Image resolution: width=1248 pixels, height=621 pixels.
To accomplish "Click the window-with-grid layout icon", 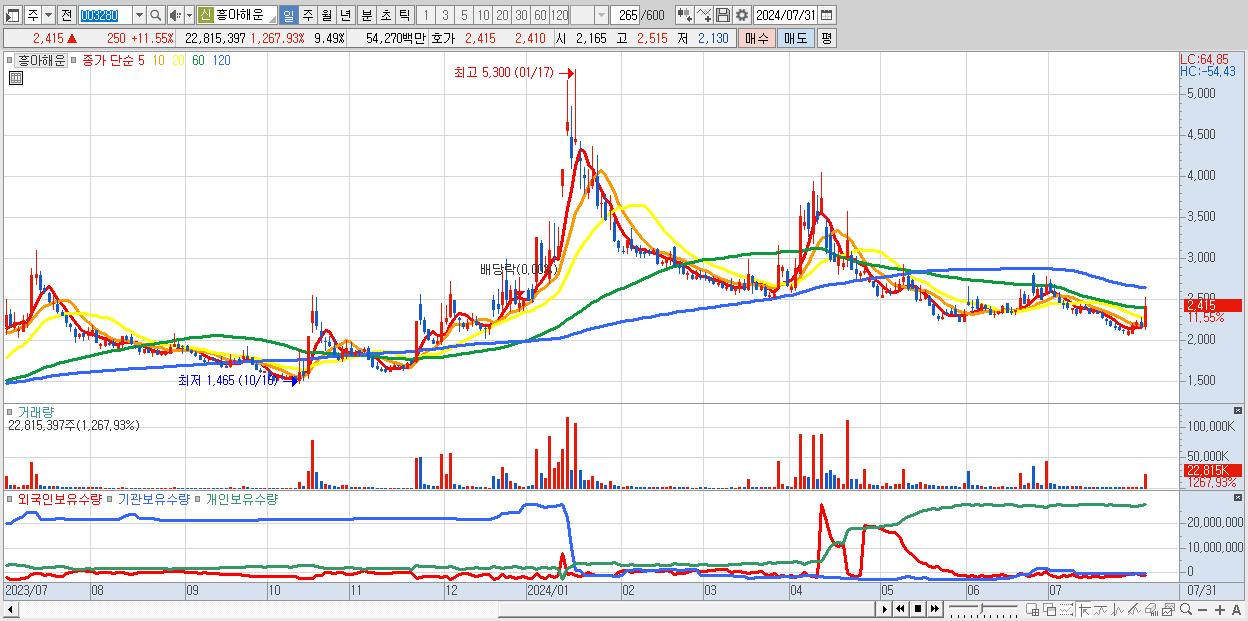I will coord(1033,610).
